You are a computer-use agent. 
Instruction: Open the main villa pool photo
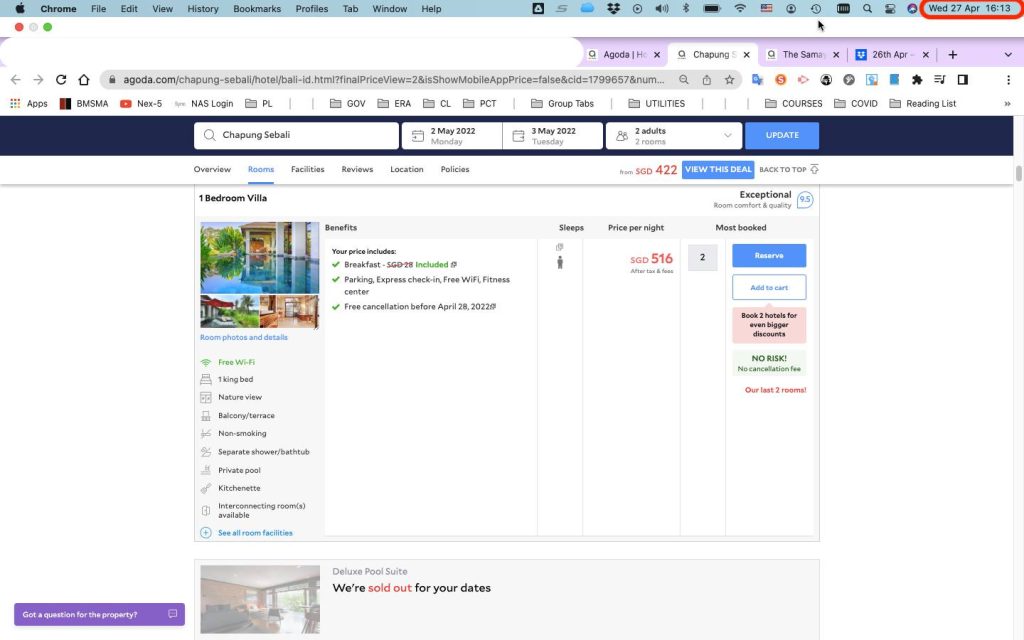[x=260, y=257]
